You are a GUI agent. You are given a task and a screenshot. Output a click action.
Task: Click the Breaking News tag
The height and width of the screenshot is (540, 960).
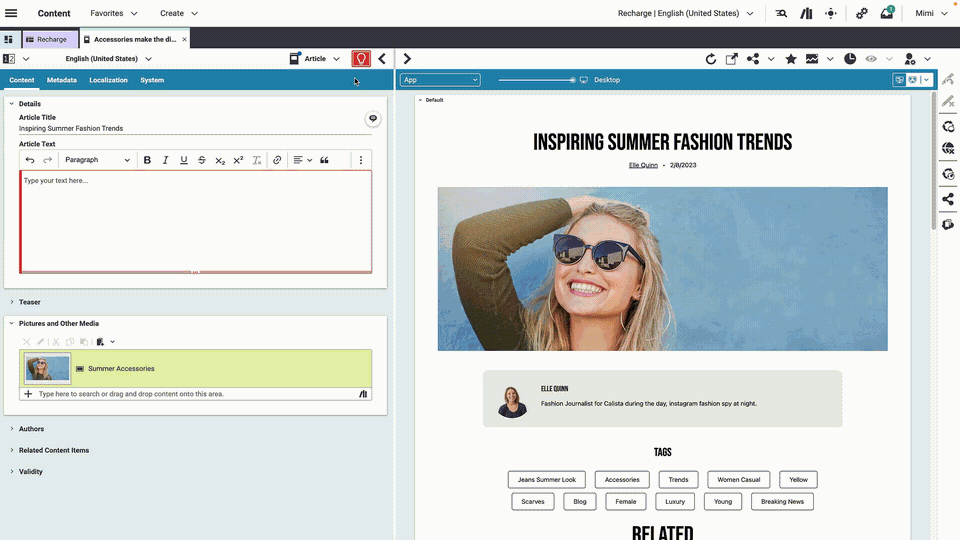782,501
